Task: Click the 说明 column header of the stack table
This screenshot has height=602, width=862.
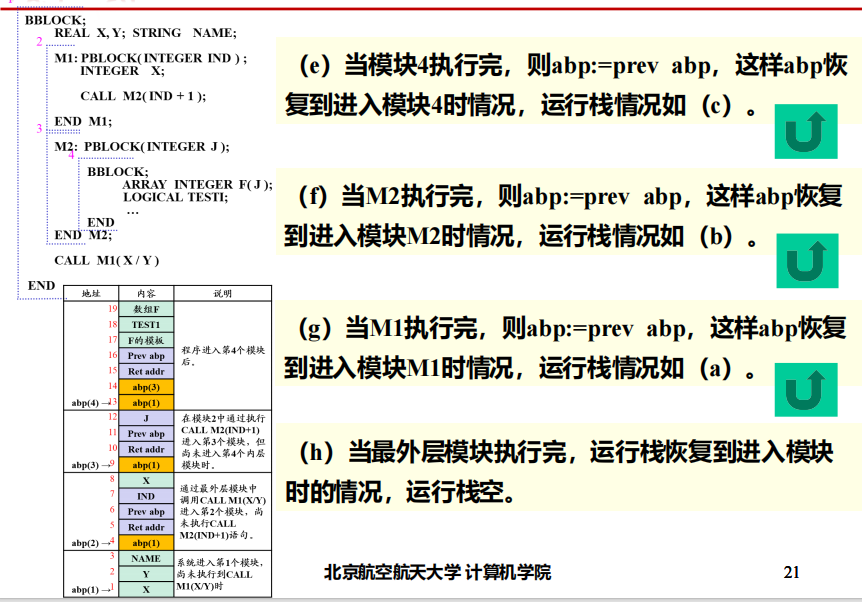Action: (x=223, y=294)
